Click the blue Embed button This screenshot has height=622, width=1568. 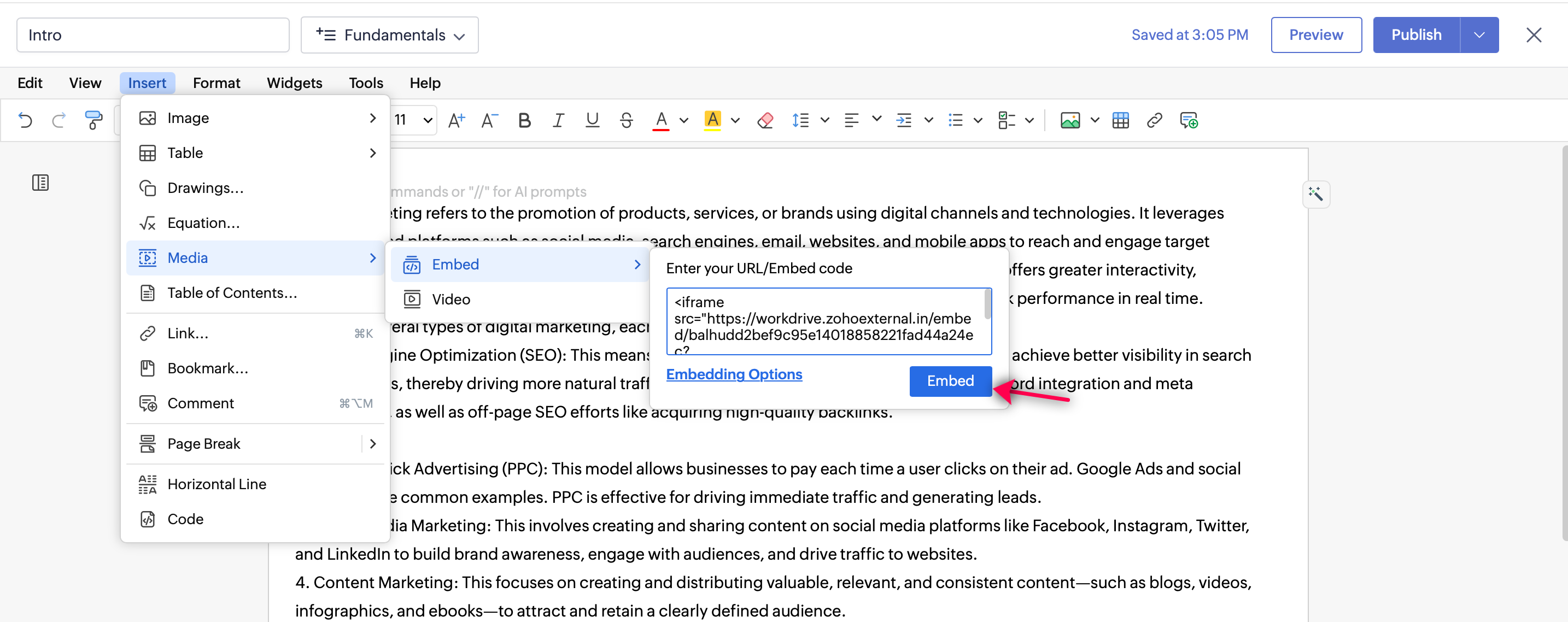pyautogui.click(x=950, y=381)
